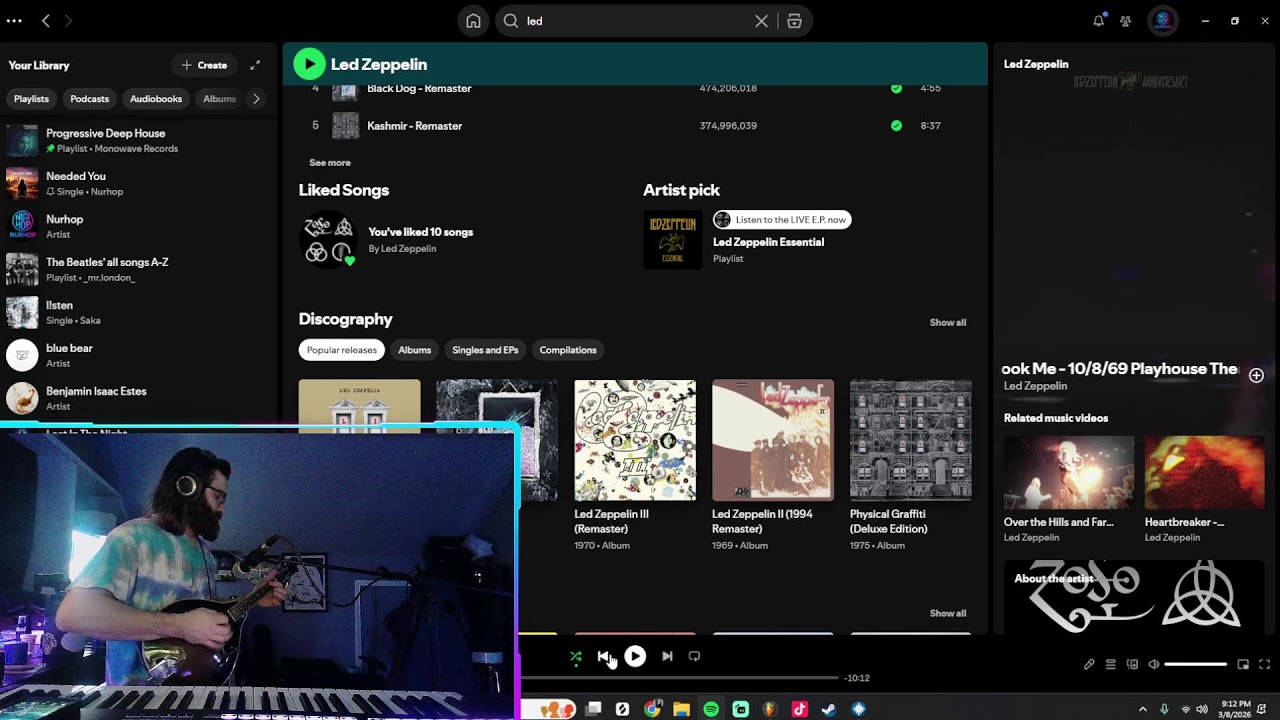Show all discography releases
This screenshot has height=720, width=1280.
(x=948, y=322)
